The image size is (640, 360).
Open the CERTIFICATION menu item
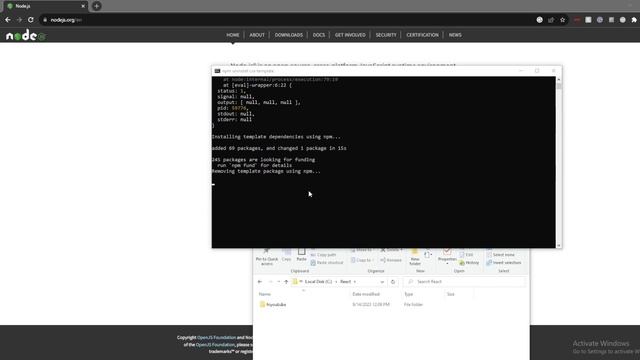[x=422, y=35]
